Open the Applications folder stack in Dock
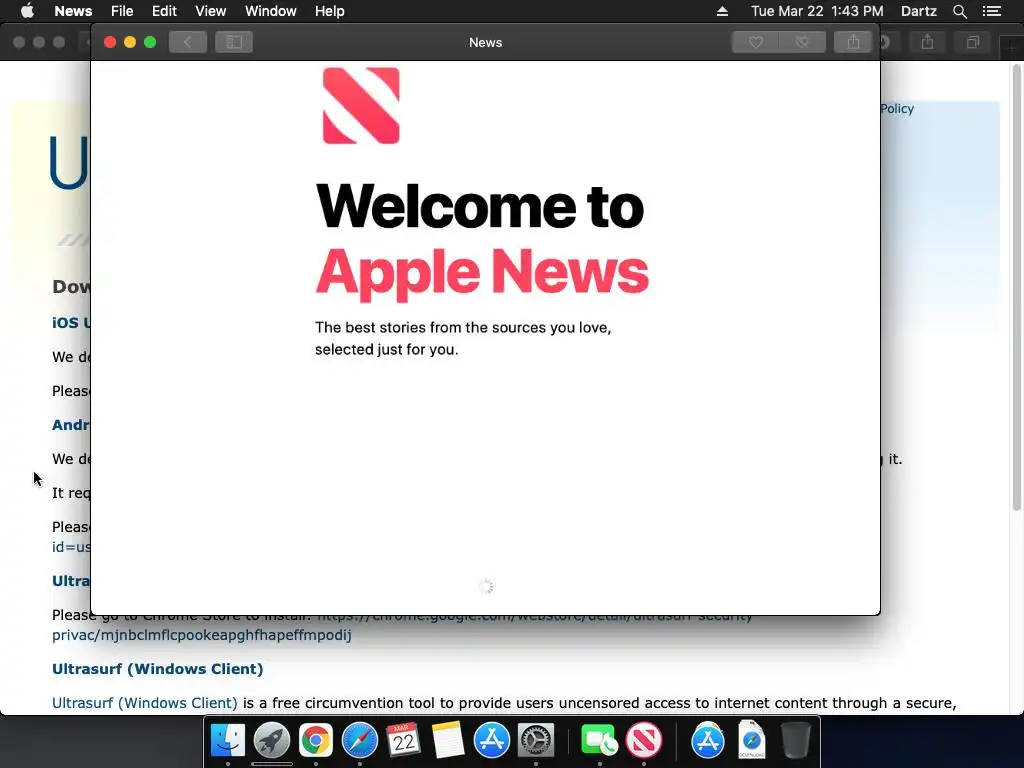Viewport: 1024px width, 768px height. pos(707,741)
